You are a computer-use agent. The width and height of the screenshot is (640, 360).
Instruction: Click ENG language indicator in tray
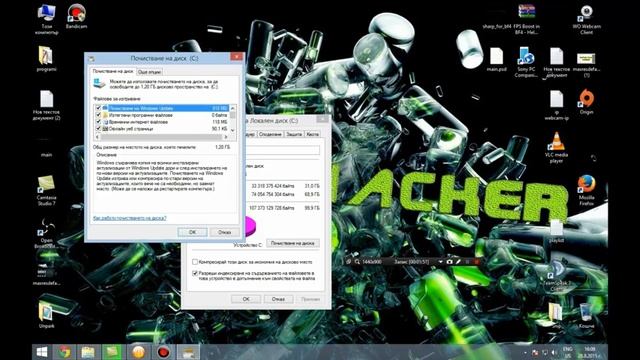tap(567, 352)
